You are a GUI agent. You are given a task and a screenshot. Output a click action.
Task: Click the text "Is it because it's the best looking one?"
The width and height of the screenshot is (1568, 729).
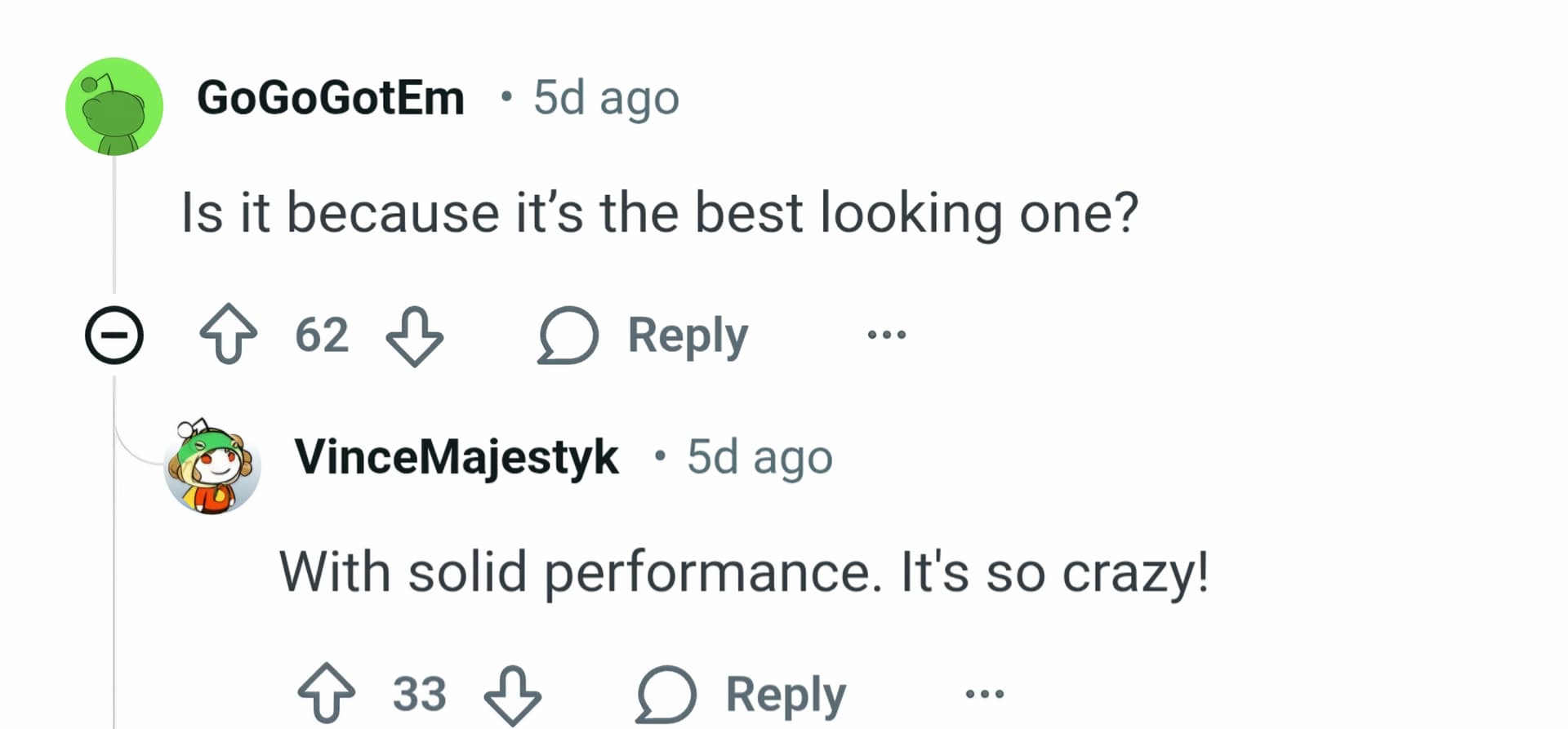(659, 213)
